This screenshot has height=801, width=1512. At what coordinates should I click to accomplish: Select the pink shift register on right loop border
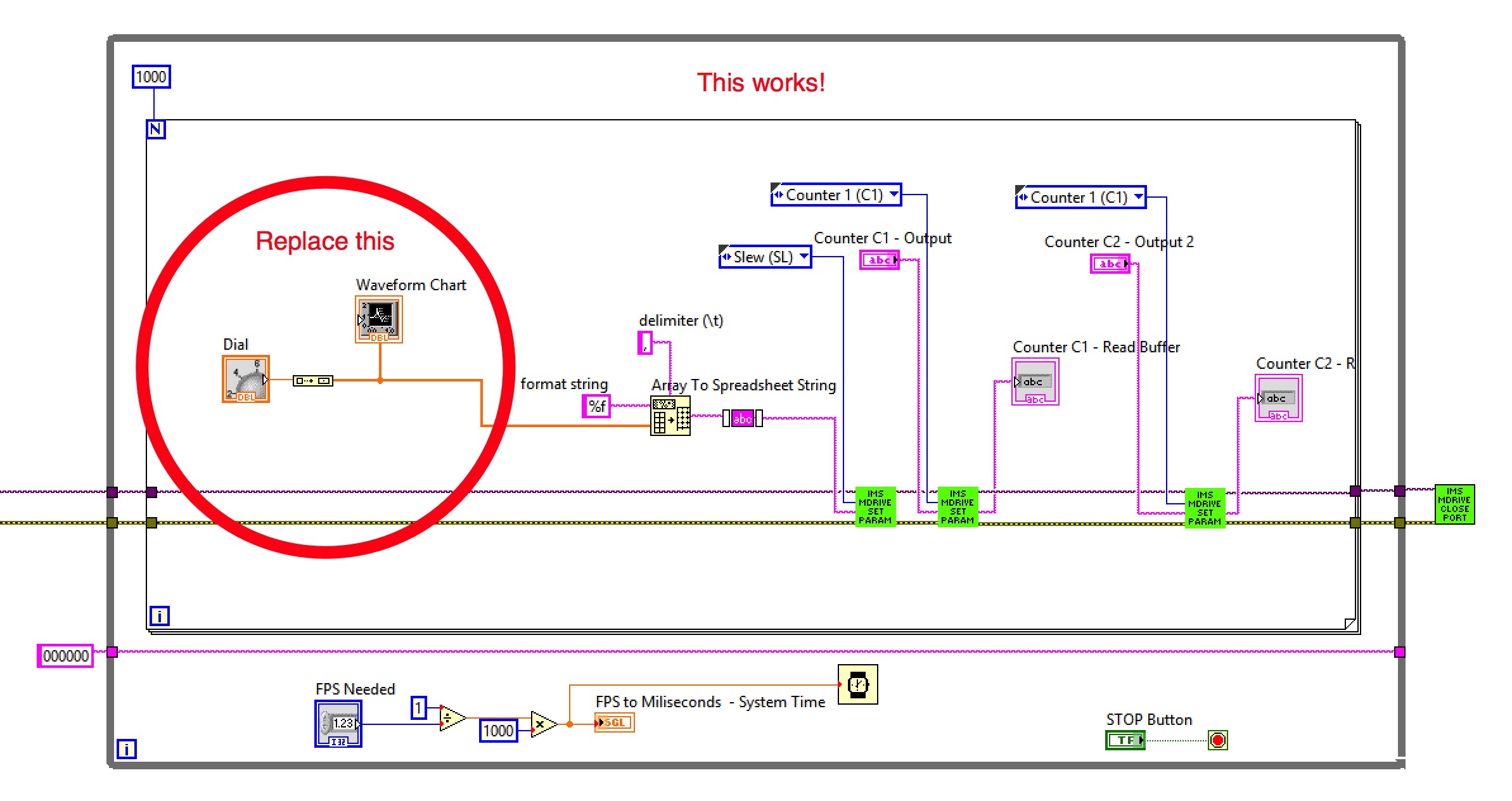click(1400, 652)
